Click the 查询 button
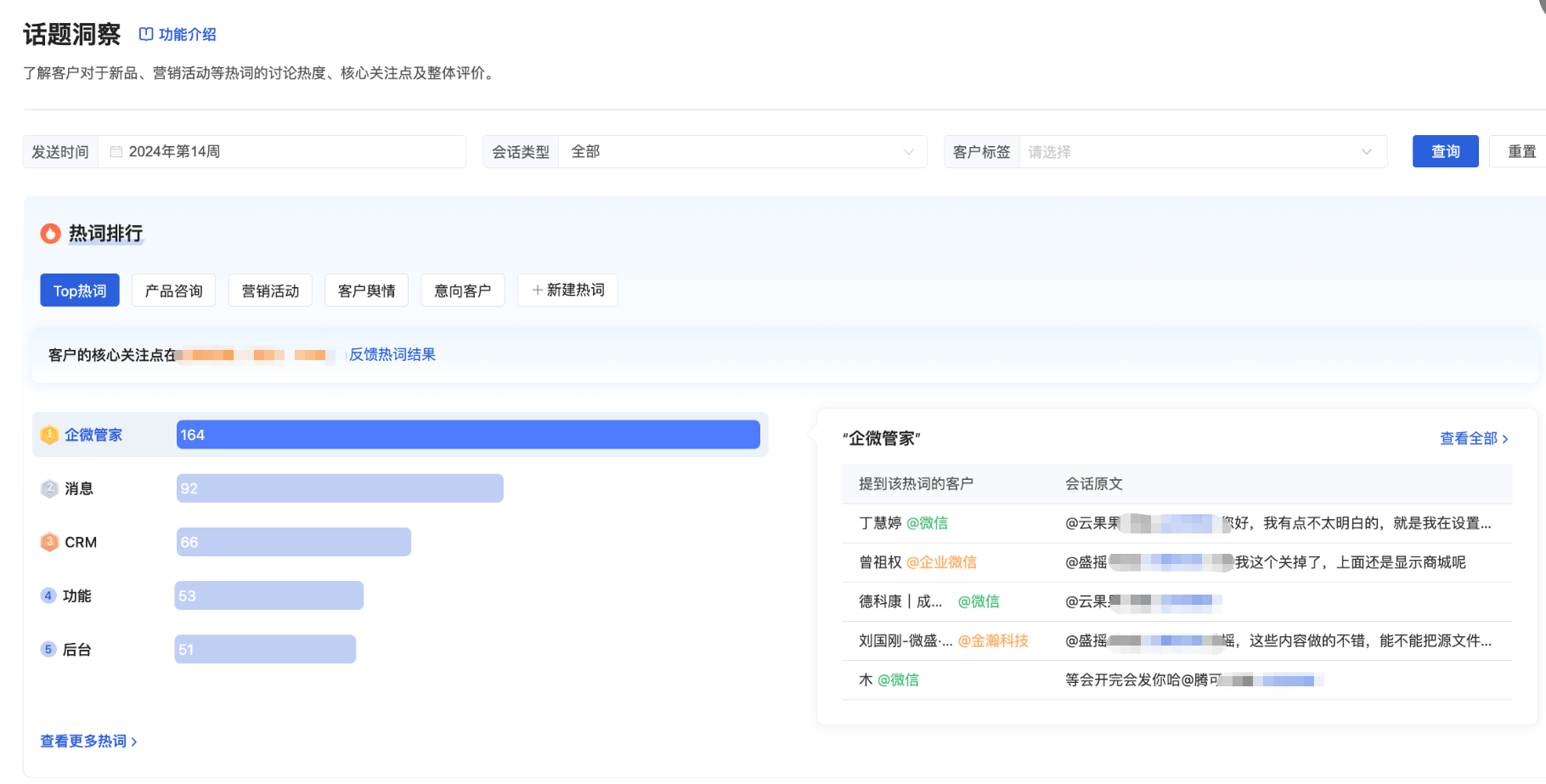1546x784 pixels. click(x=1445, y=151)
